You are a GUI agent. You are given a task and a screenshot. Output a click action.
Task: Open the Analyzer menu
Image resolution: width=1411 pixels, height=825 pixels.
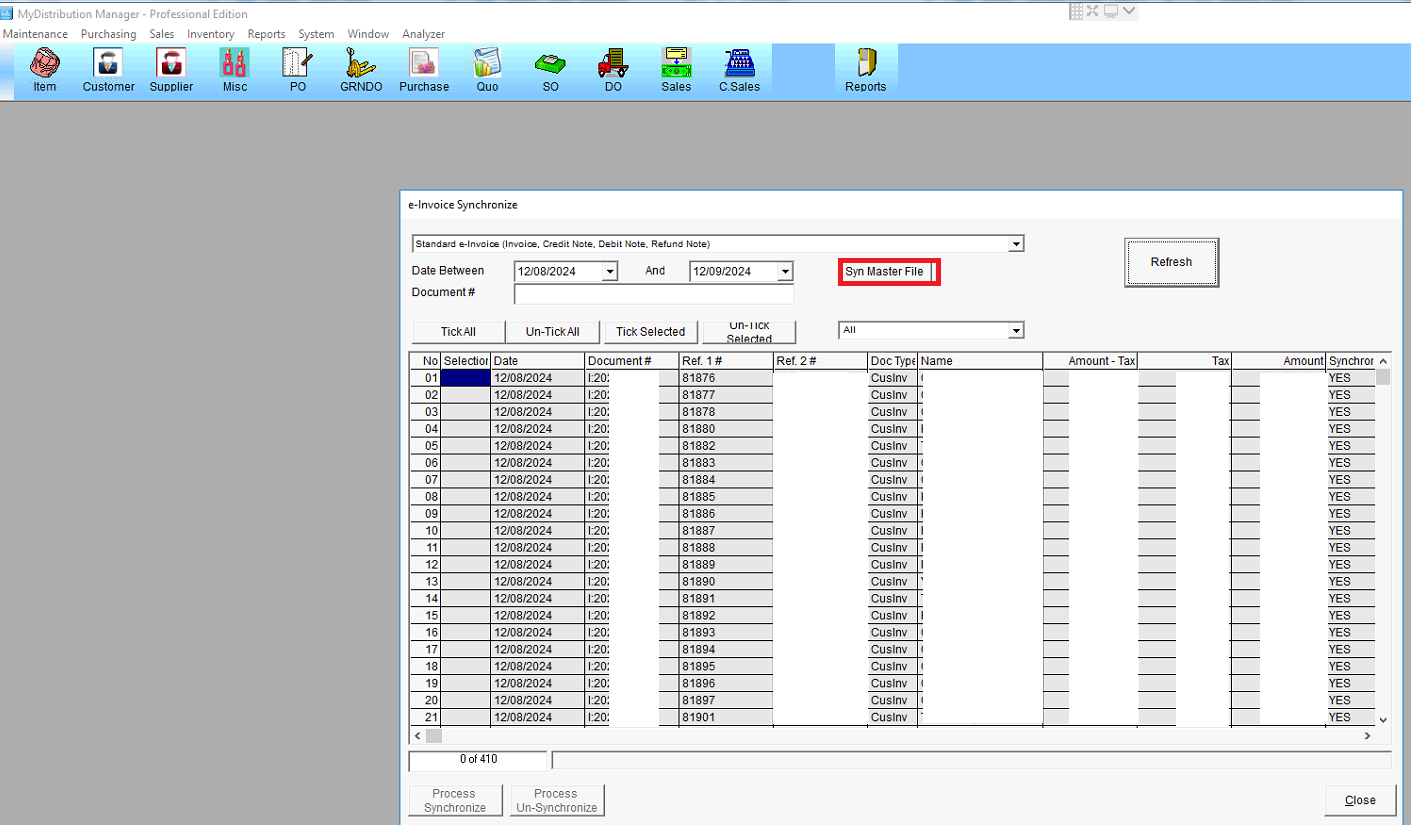click(x=423, y=34)
